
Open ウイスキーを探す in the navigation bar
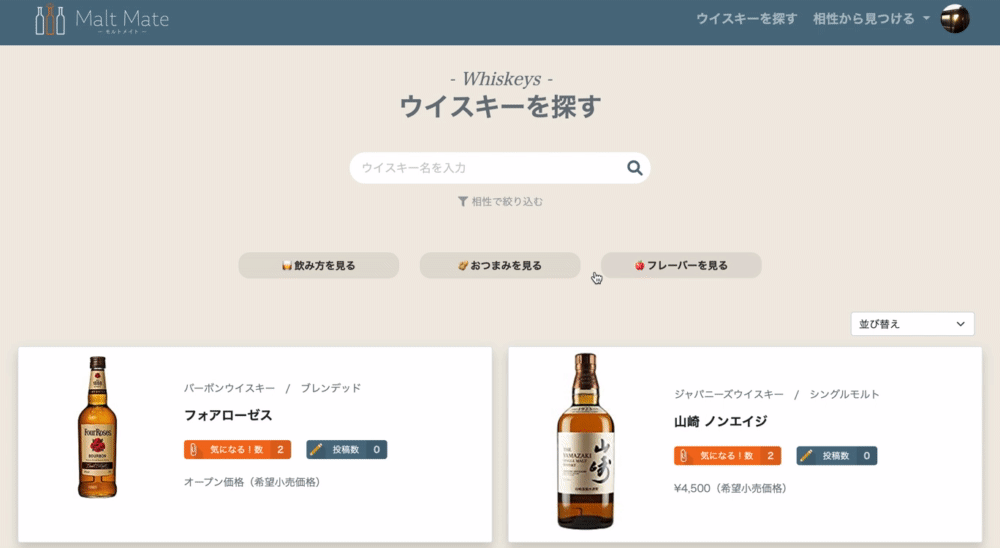point(746,19)
